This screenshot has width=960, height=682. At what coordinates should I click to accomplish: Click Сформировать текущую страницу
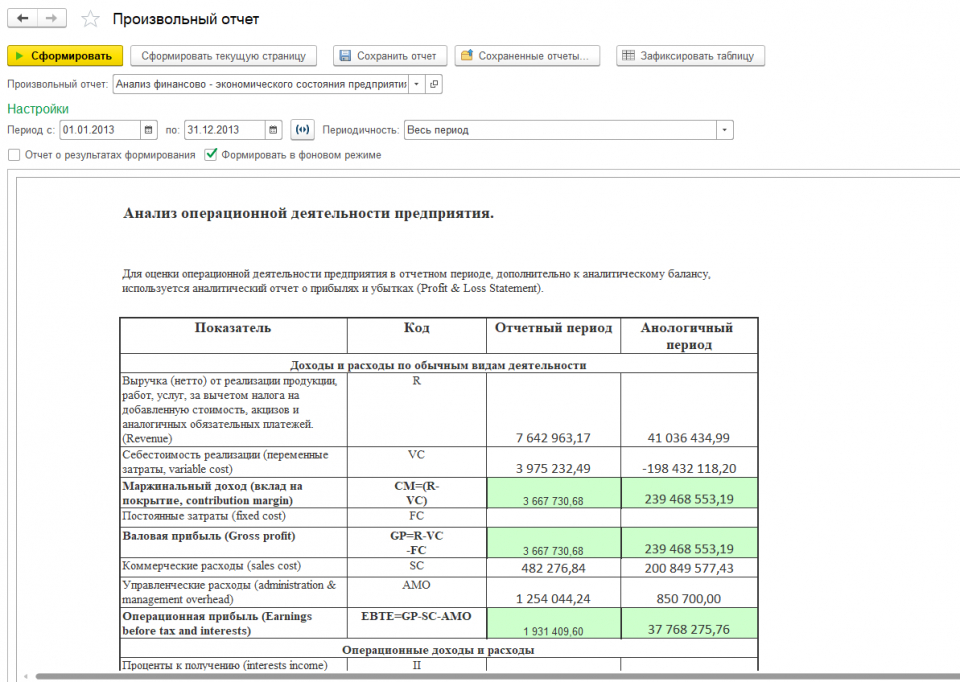[223, 56]
